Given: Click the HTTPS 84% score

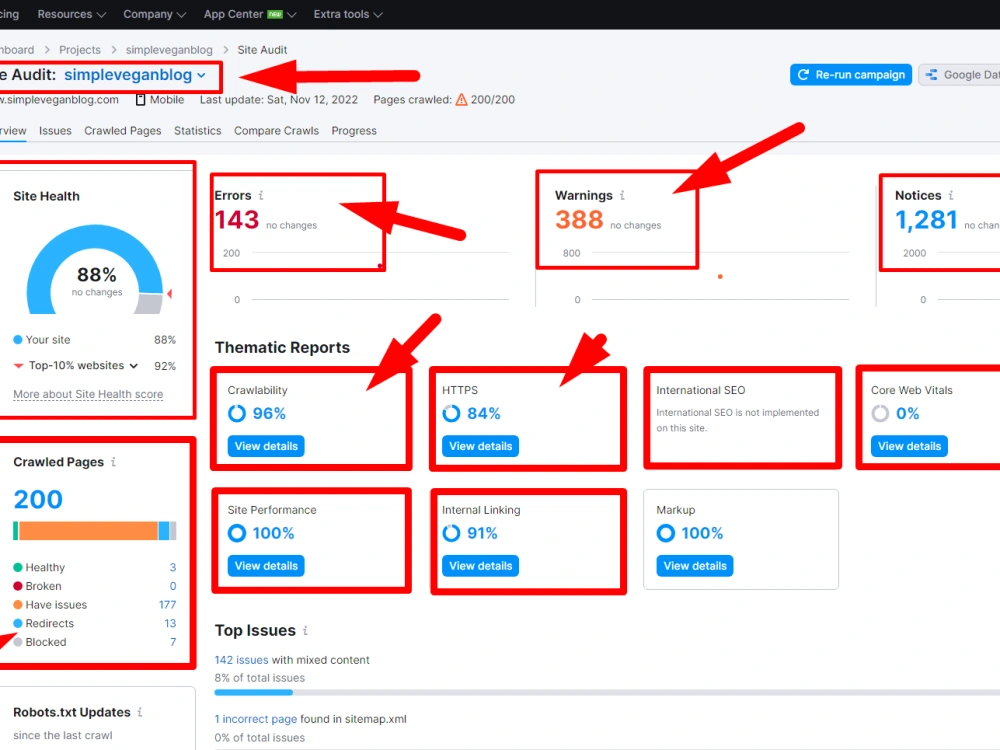Looking at the screenshot, I should tap(483, 413).
